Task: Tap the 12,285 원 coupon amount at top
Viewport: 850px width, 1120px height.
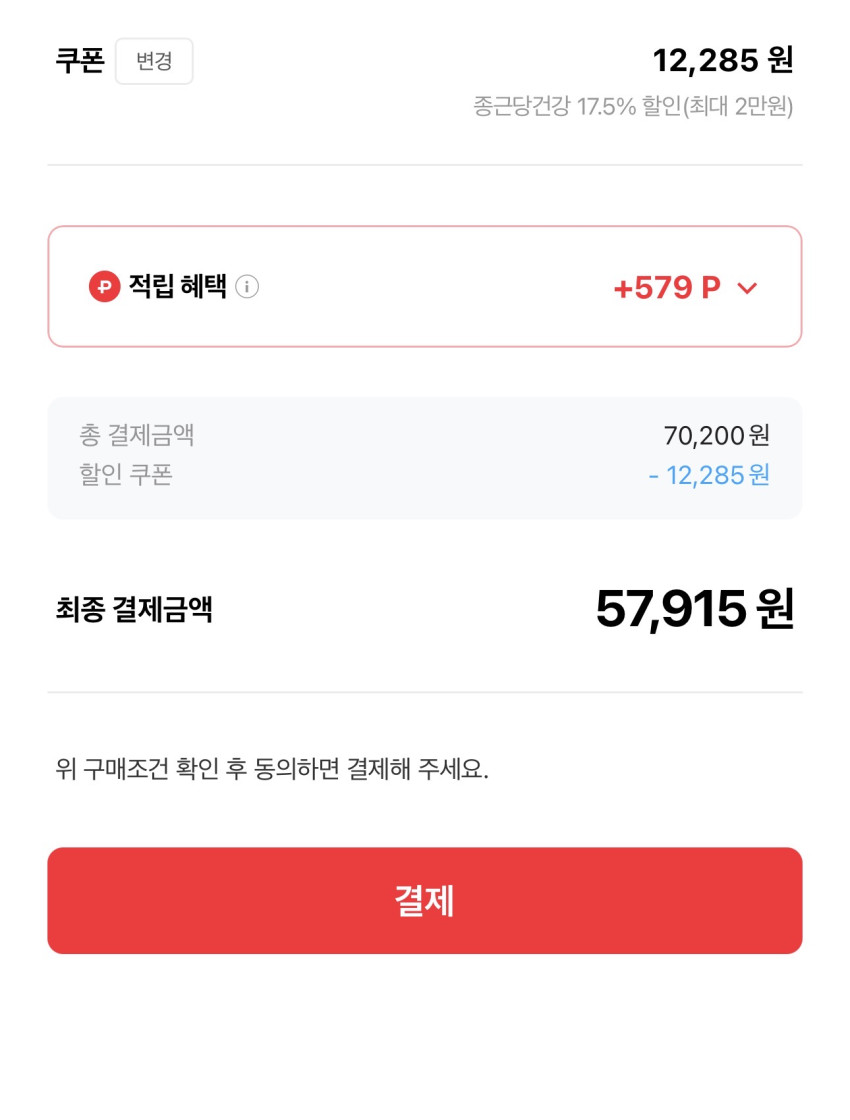Action: coord(722,60)
